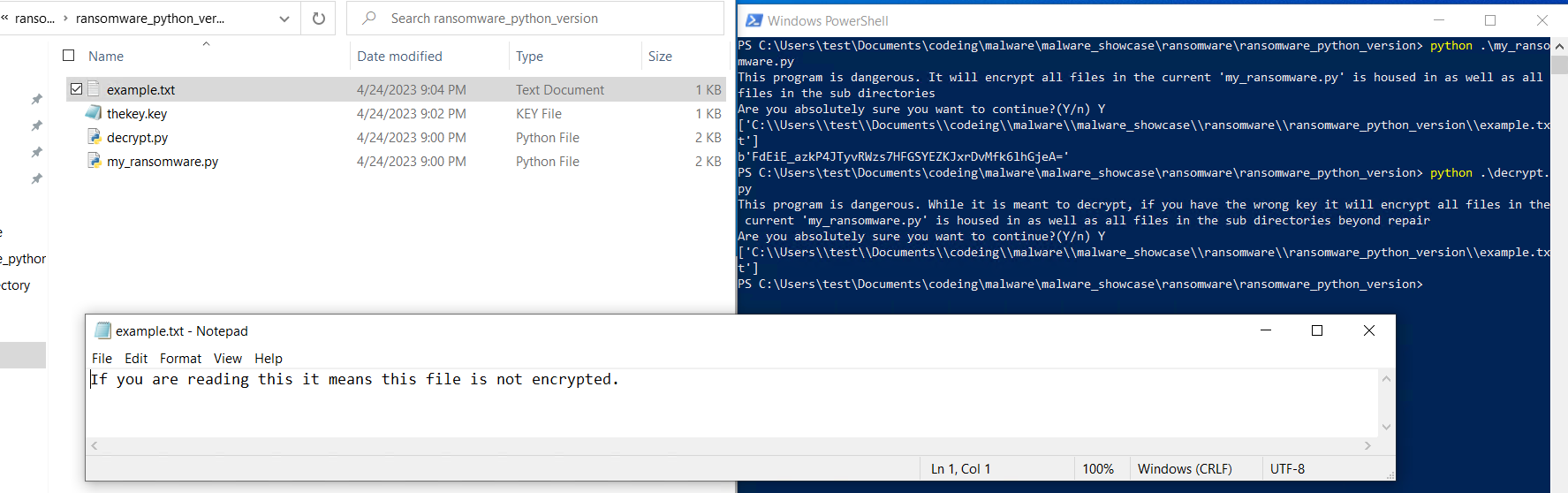Click PowerShell scrollbar up arrow

(x=1559, y=45)
